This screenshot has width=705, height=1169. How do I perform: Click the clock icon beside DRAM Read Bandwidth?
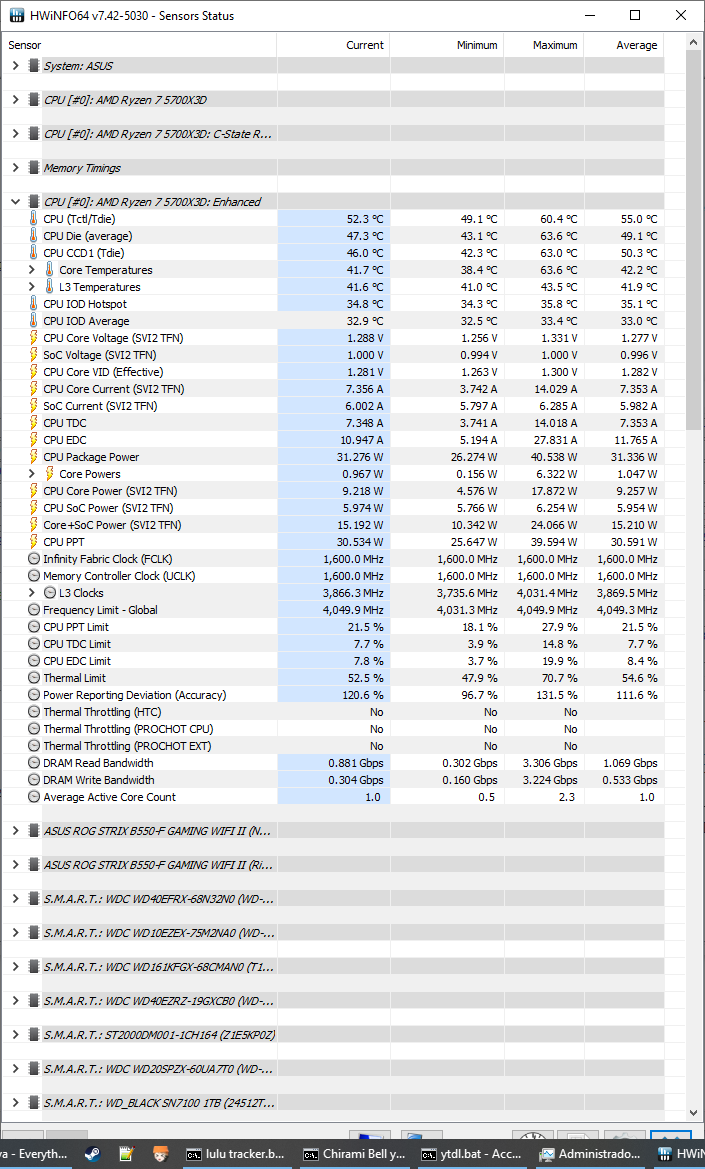(x=34, y=763)
